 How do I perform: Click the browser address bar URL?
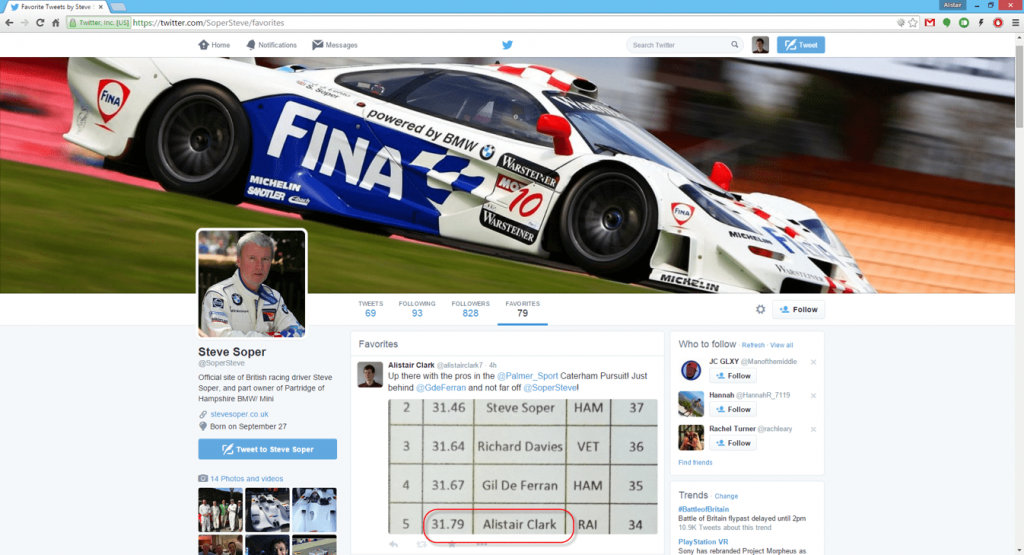(x=208, y=22)
